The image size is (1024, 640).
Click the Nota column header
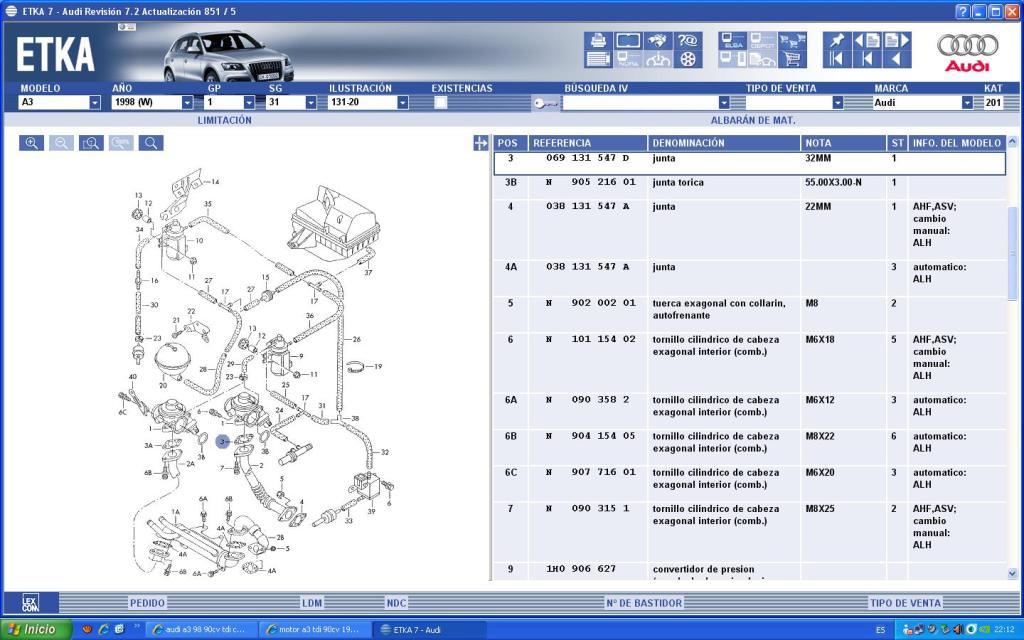coord(844,143)
